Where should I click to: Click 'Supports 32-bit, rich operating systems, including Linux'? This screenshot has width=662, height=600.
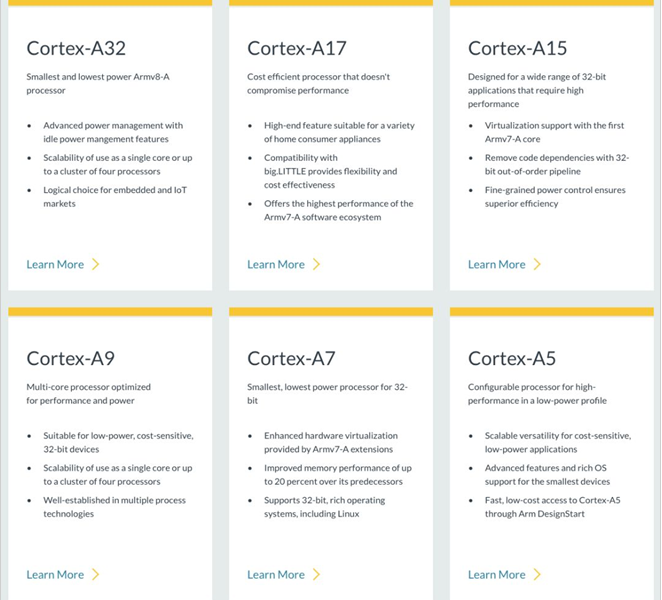coord(325,507)
